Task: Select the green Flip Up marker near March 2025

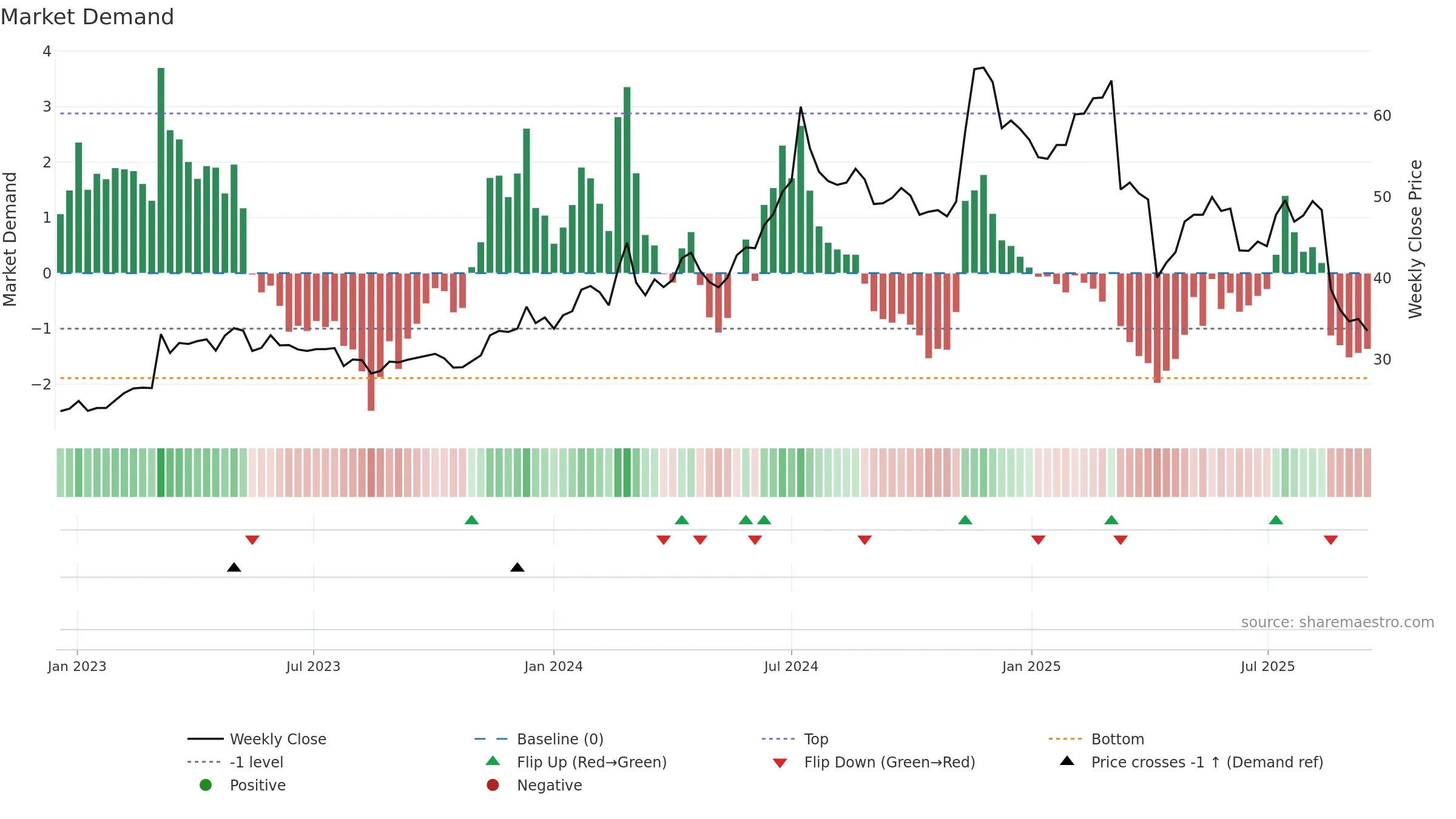Action: [x=1111, y=520]
